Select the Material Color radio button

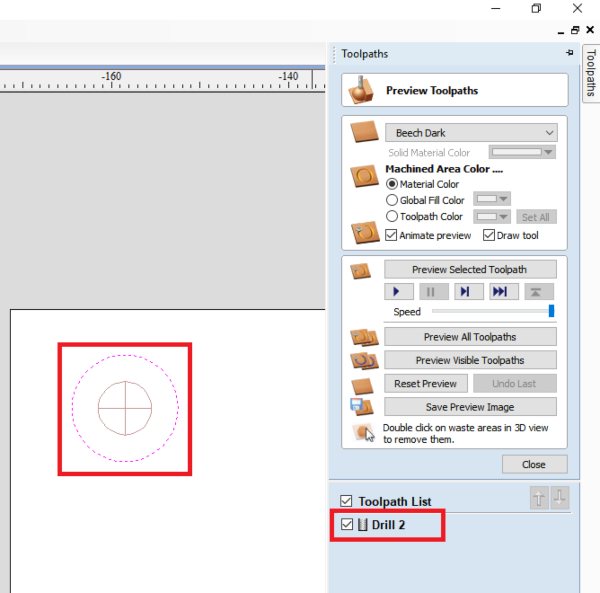click(391, 184)
